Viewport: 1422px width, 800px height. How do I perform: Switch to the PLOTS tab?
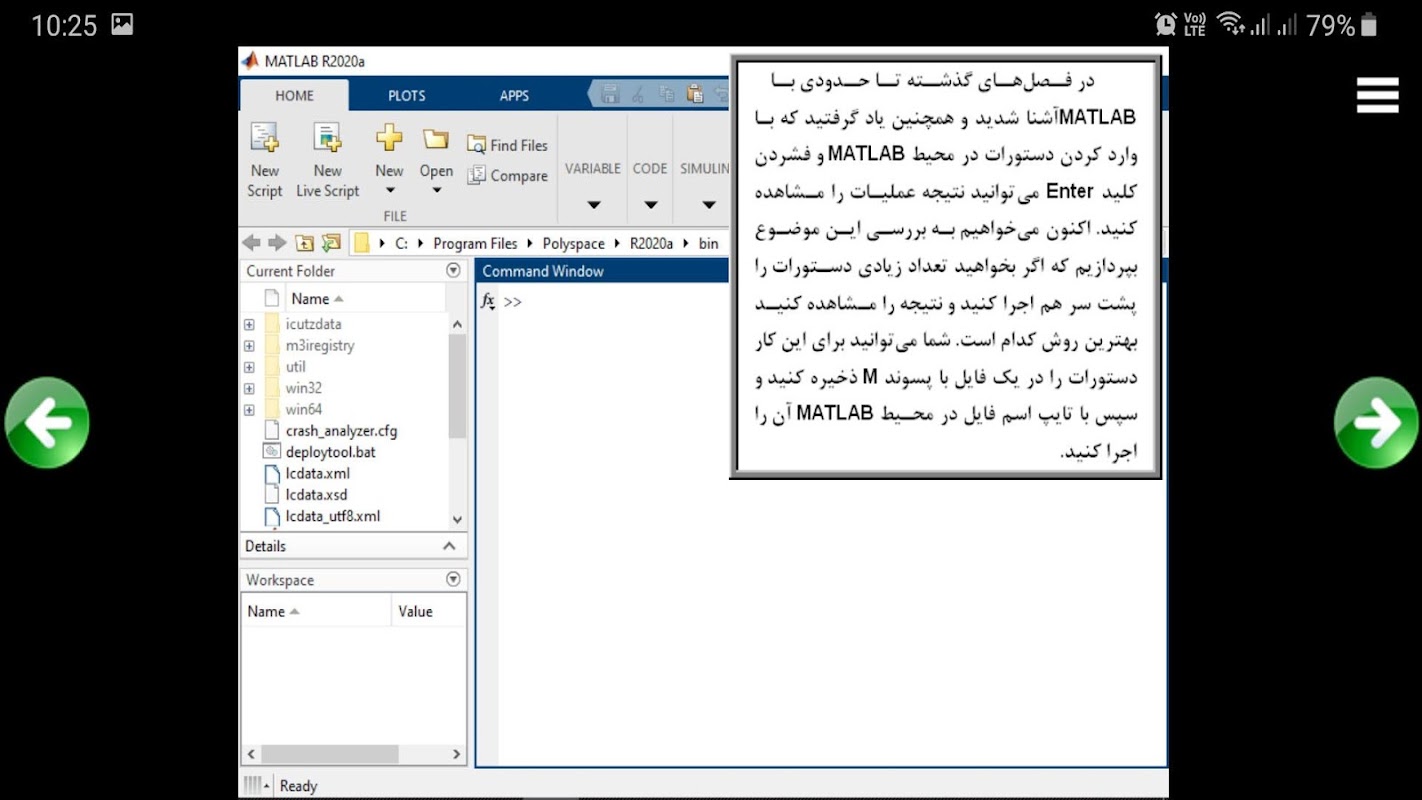click(x=407, y=96)
